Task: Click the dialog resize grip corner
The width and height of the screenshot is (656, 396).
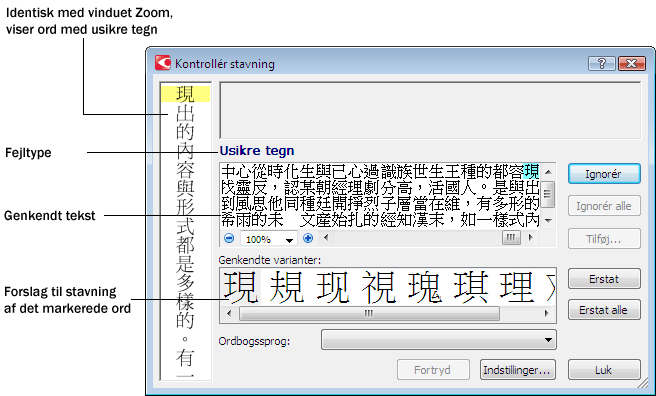Action: 642,383
